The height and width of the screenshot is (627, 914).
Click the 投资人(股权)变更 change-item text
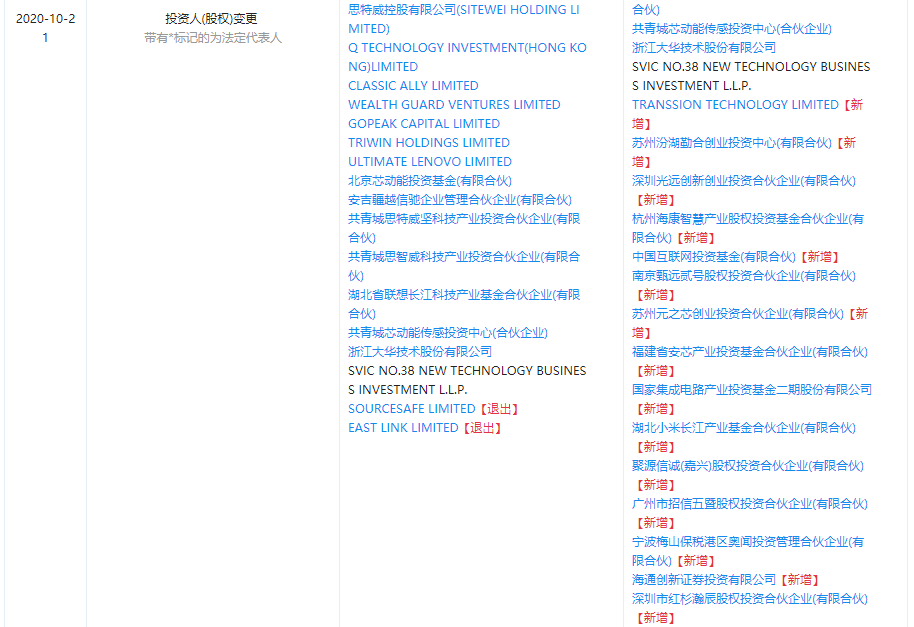coord(211,19)
